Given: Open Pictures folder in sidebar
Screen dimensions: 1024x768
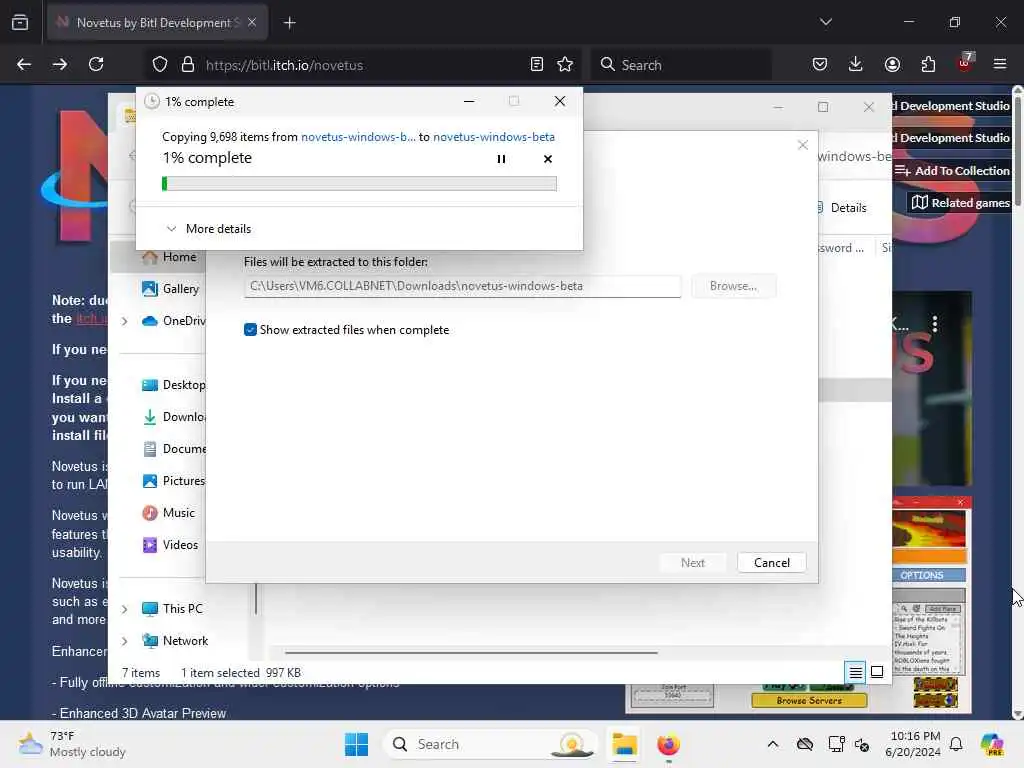Looking at the screenshot, I should tap(174, 481).
